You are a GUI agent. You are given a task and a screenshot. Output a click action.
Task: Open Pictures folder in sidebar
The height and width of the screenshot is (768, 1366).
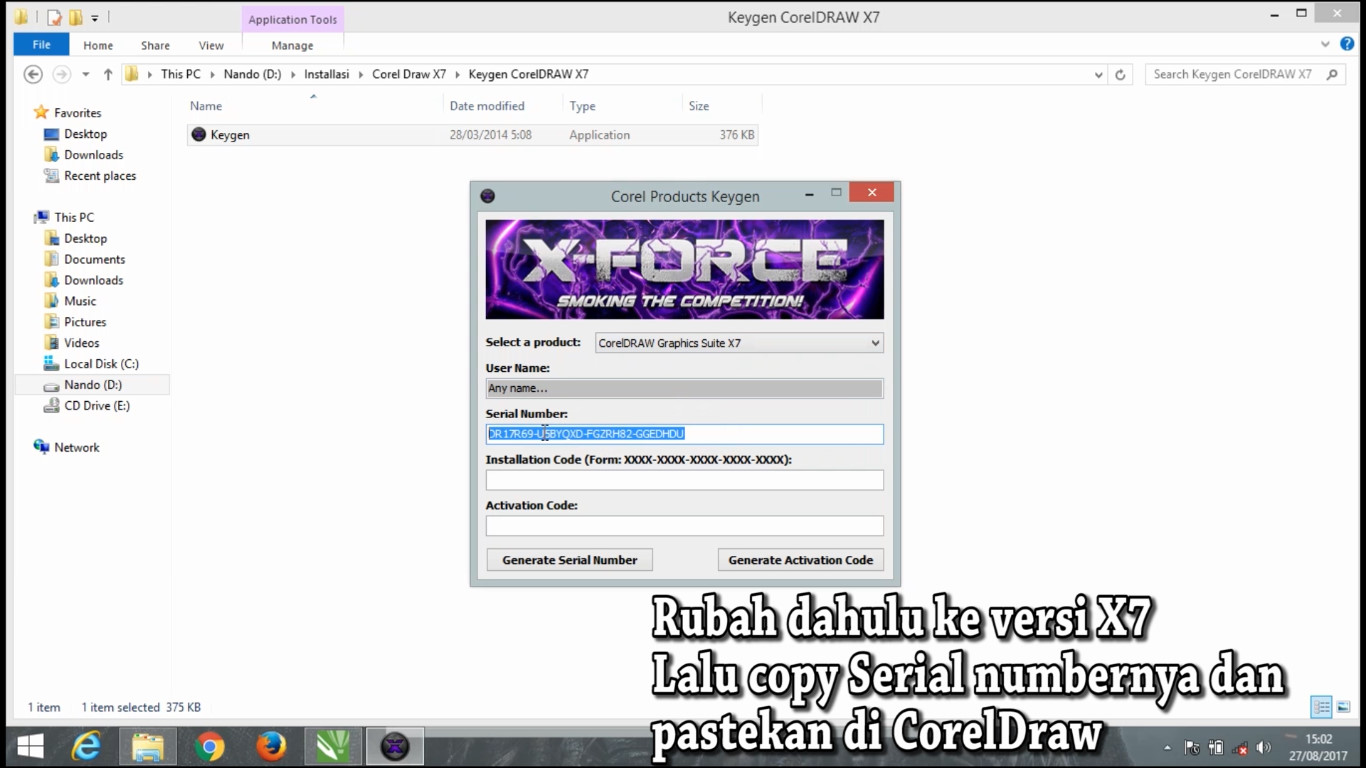coord(85,323)
